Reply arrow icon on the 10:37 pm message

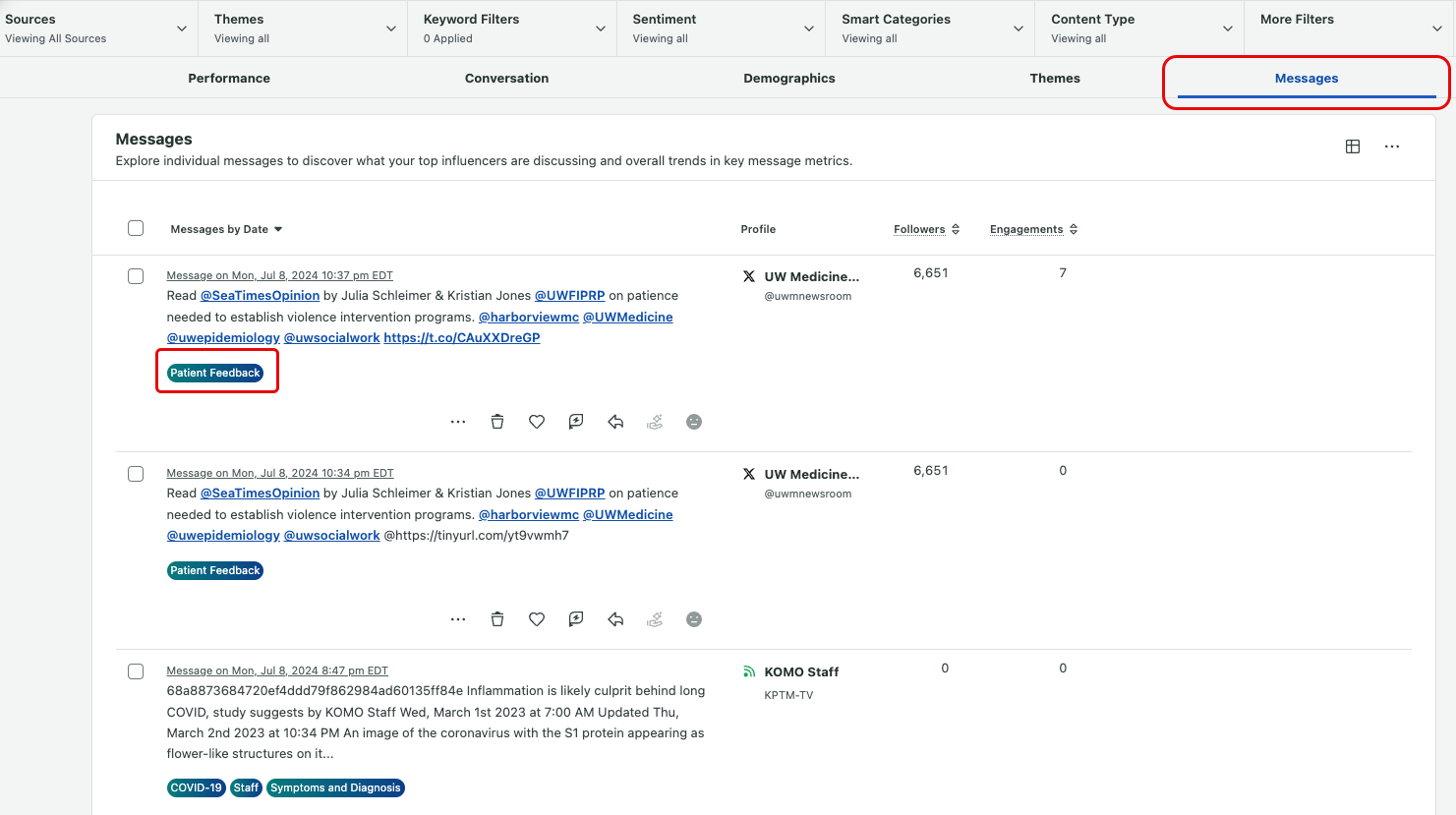coord(615,422)
